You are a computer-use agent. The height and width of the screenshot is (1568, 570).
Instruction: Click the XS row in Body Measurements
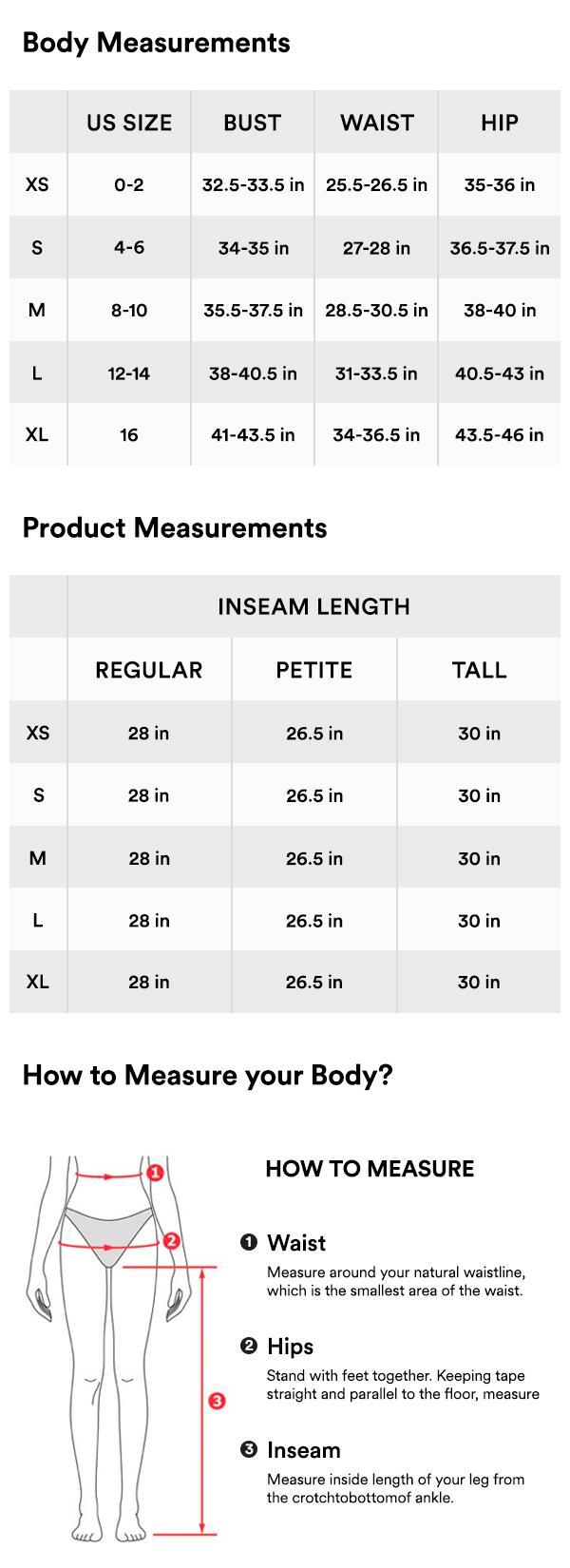coord(37,184)
